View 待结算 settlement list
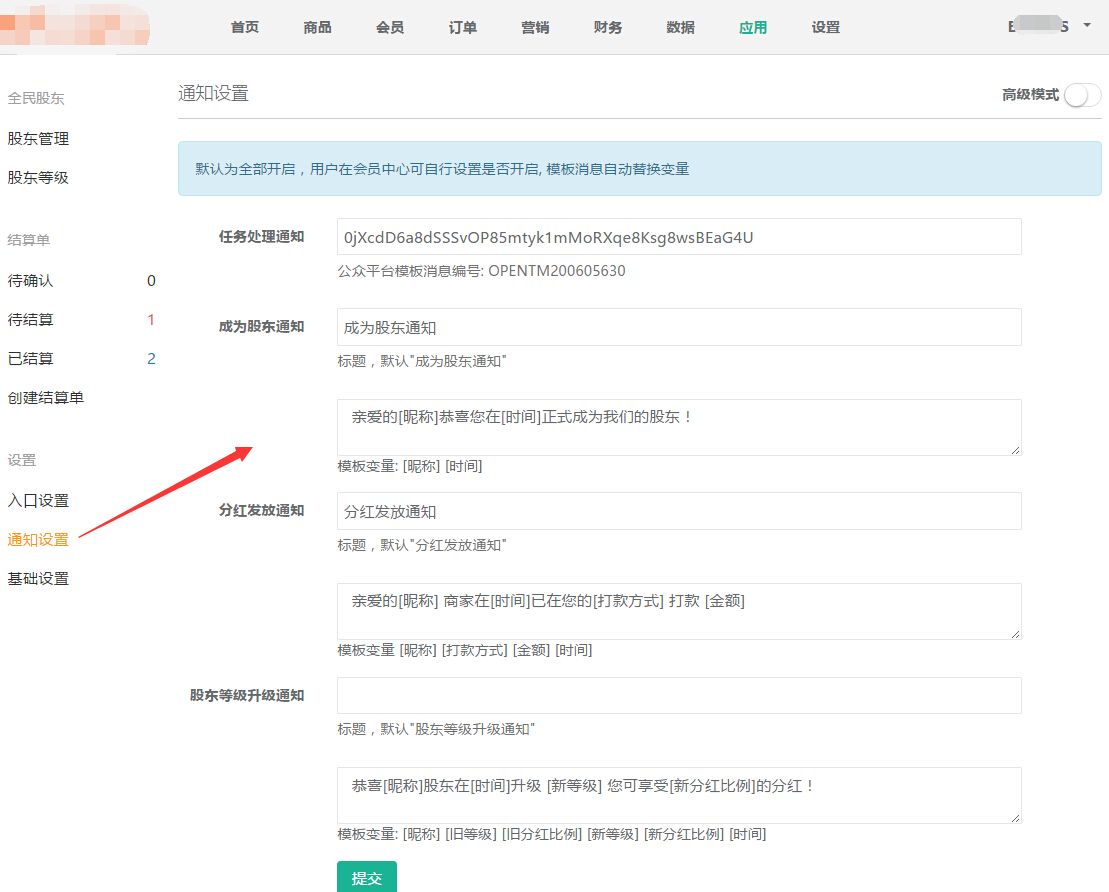This screenshot has height=892, width=1109. (x=31, y=320)
